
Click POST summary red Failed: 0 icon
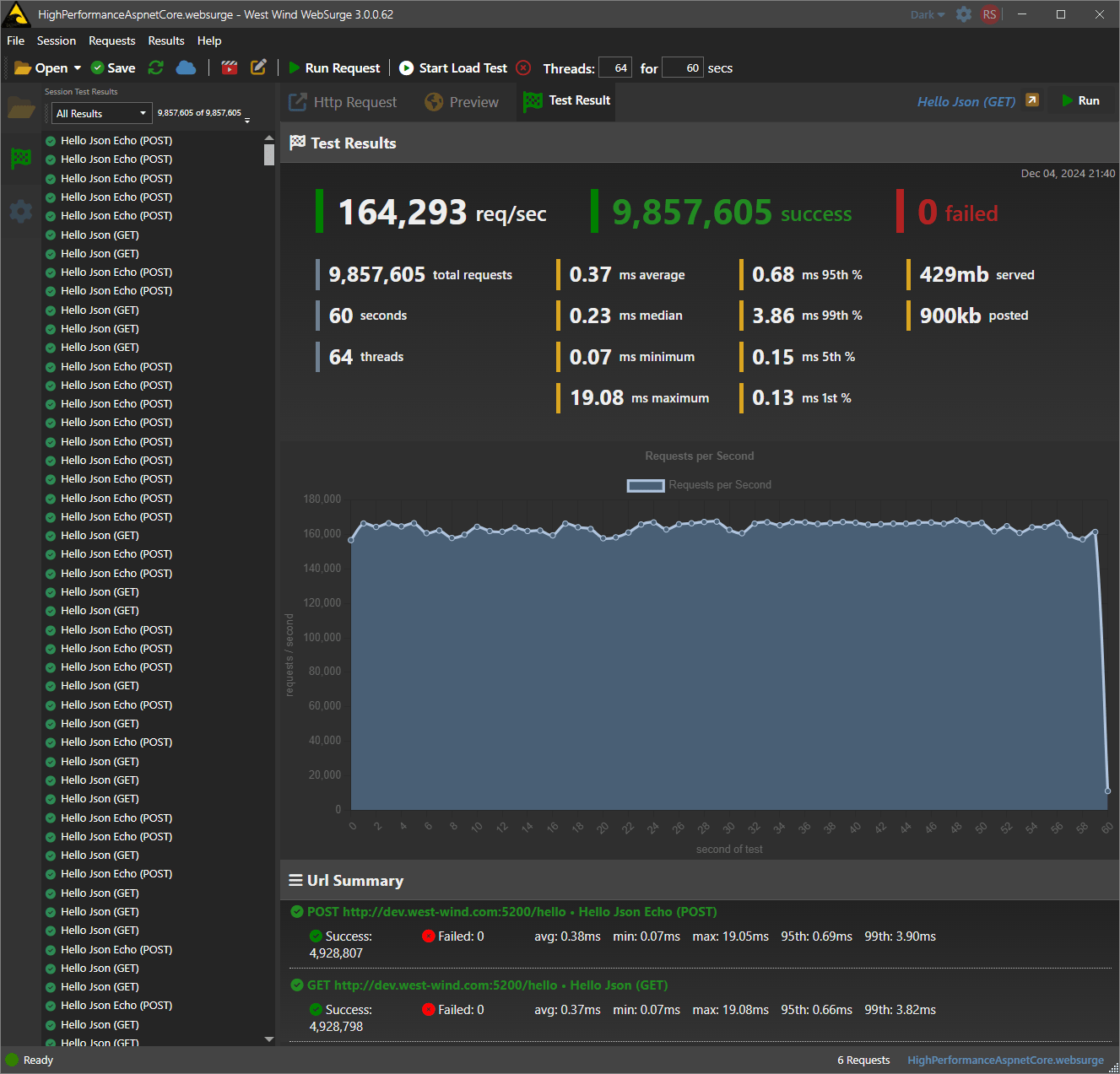click(x=428, y=936)
